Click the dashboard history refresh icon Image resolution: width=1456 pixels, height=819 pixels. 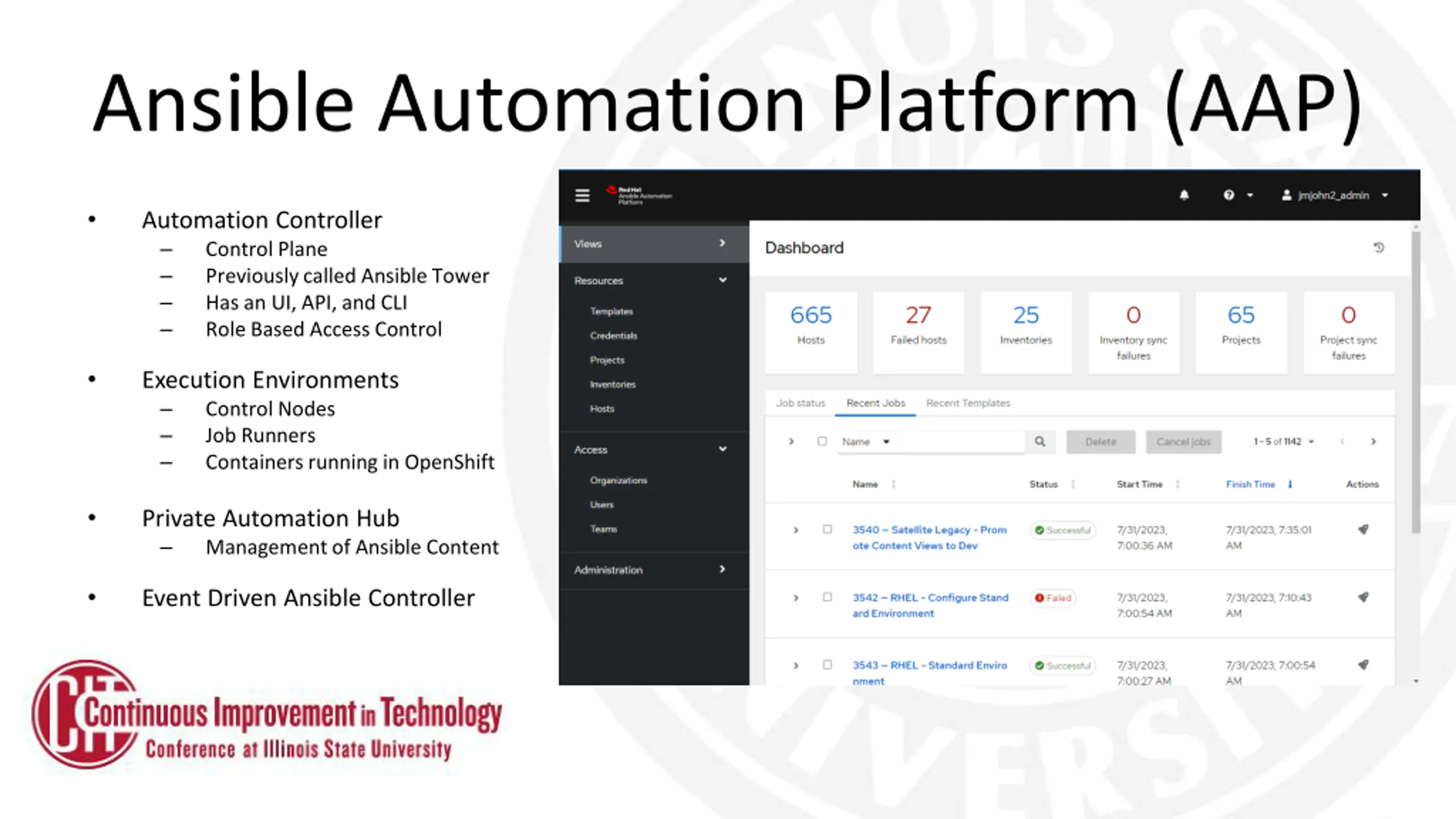[1379, 247]
